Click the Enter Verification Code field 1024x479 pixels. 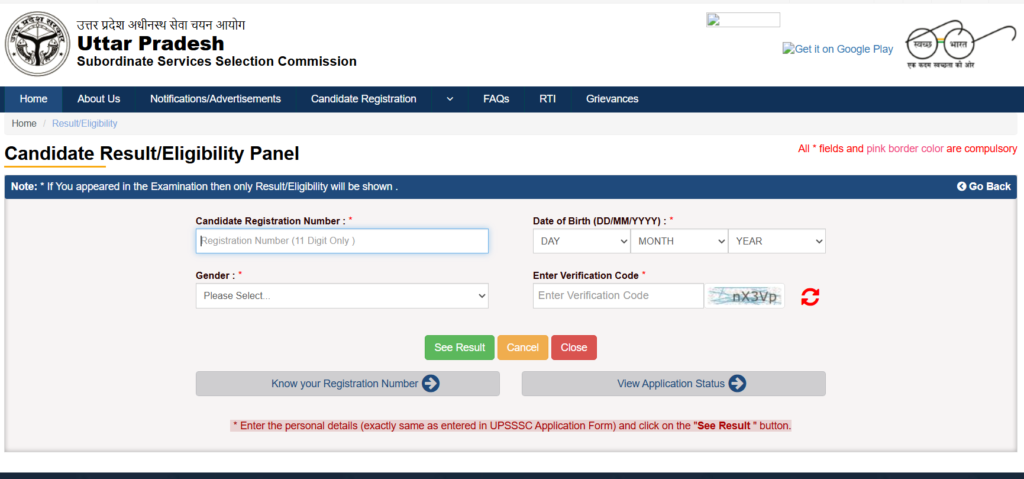(618, 296)
